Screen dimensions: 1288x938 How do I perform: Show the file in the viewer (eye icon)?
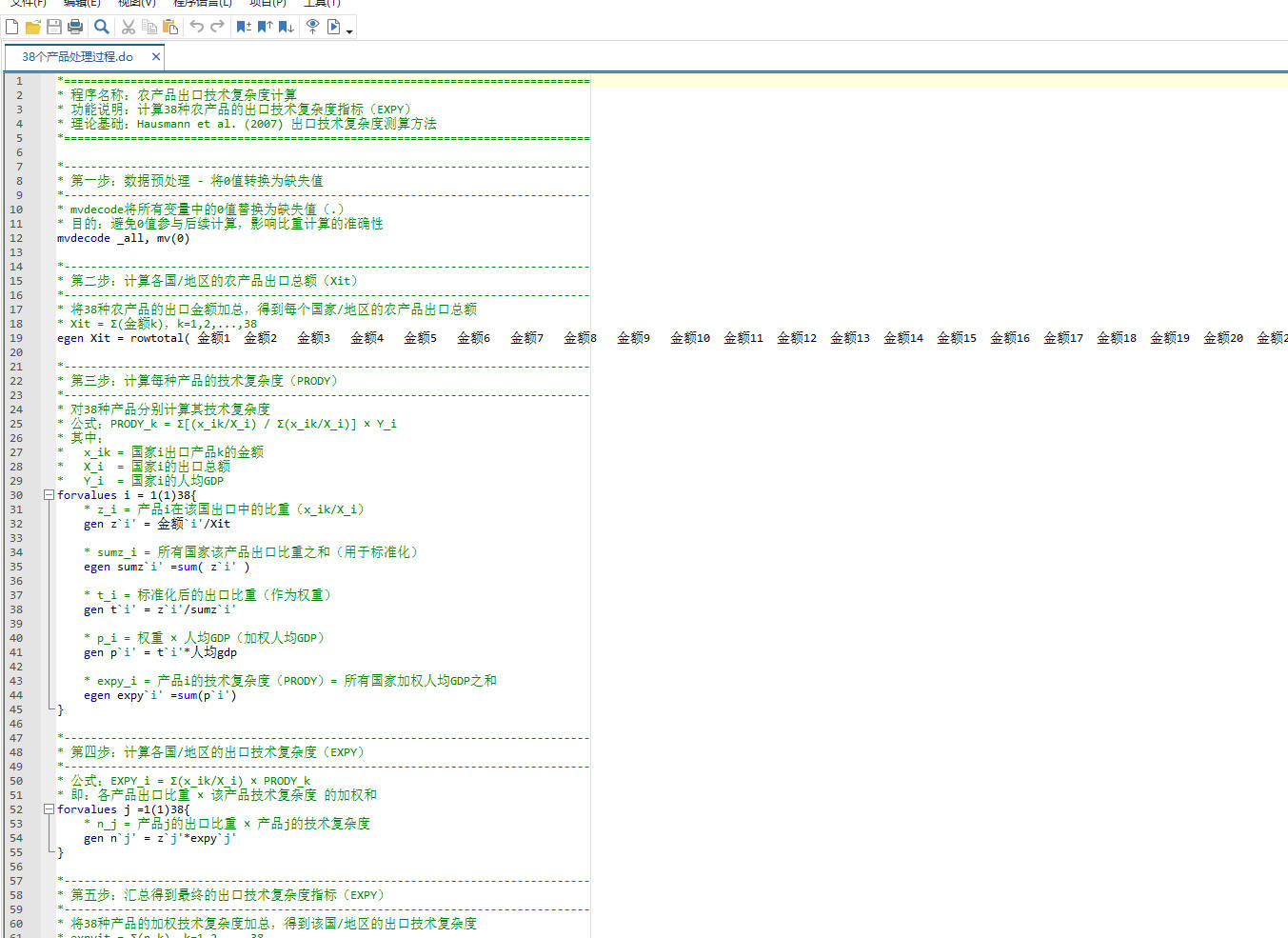point(312,27)
